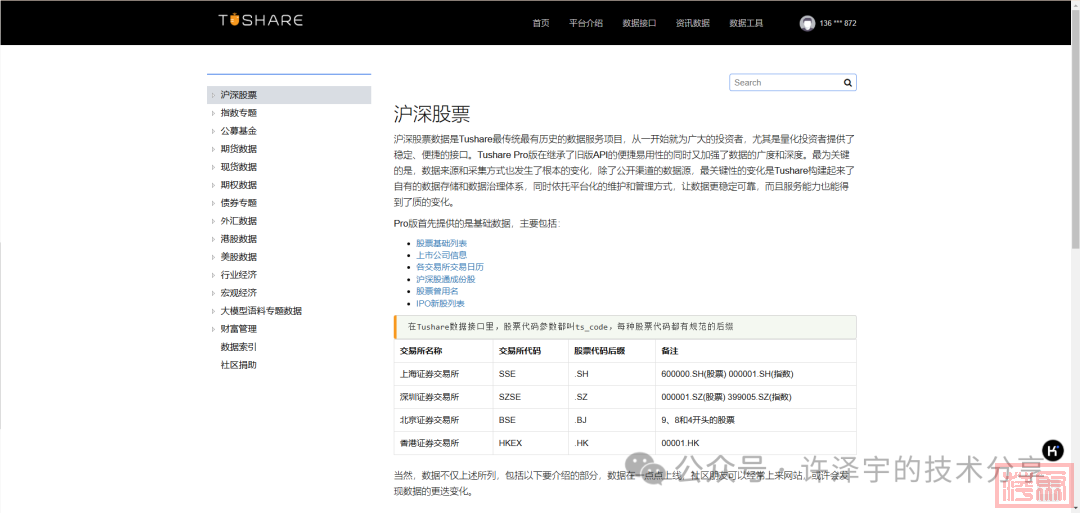
Task: Click the 北京证券交易所 table cell
Action: coord(443,420)
